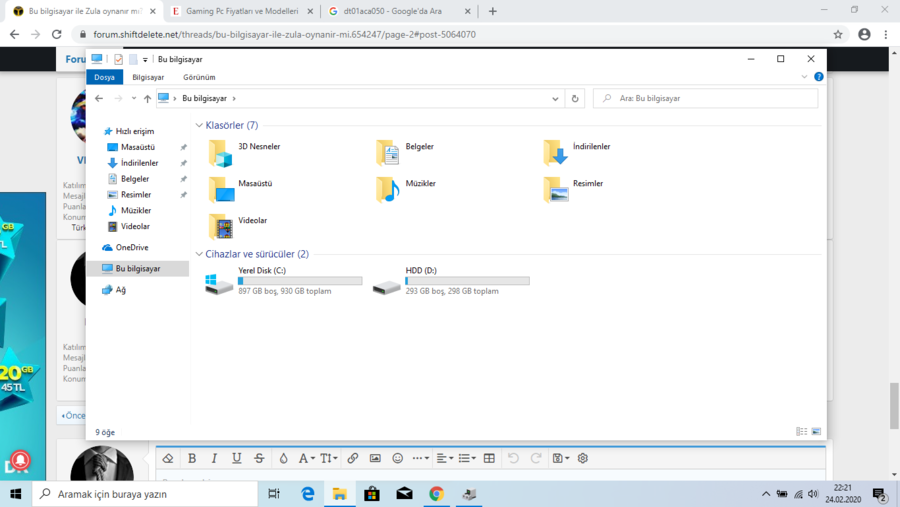Open address bar history dropdown
Screen dimensions: 900x507
click(555, 99)
